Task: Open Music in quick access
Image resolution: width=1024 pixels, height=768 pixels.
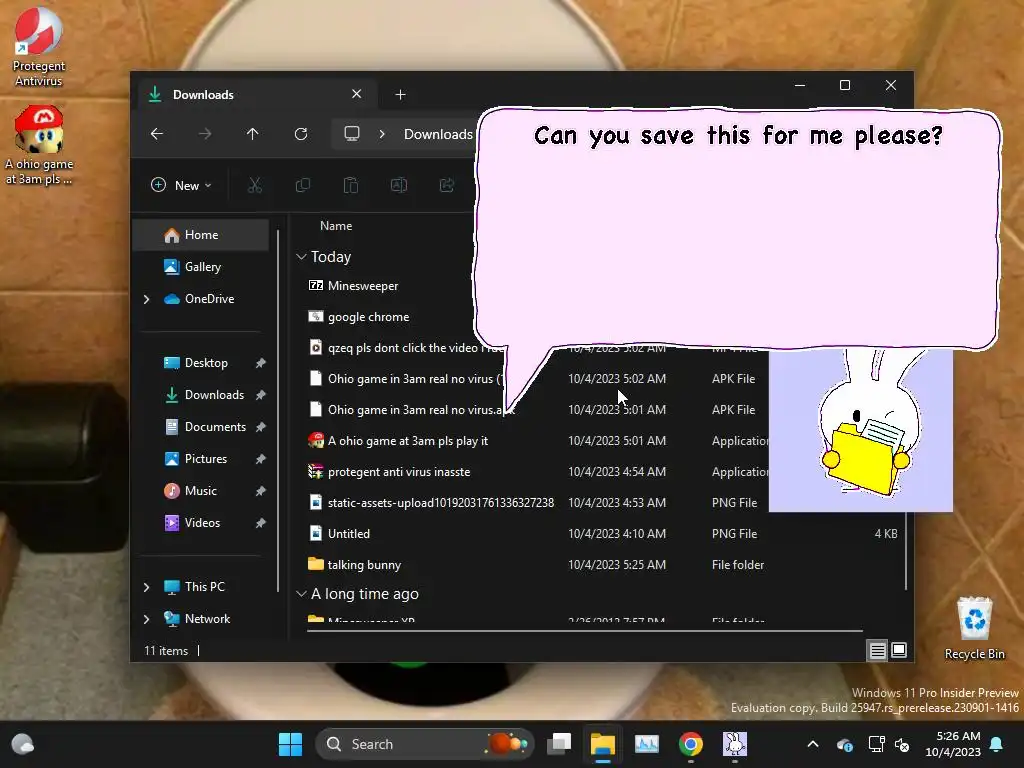Action: 200,491
